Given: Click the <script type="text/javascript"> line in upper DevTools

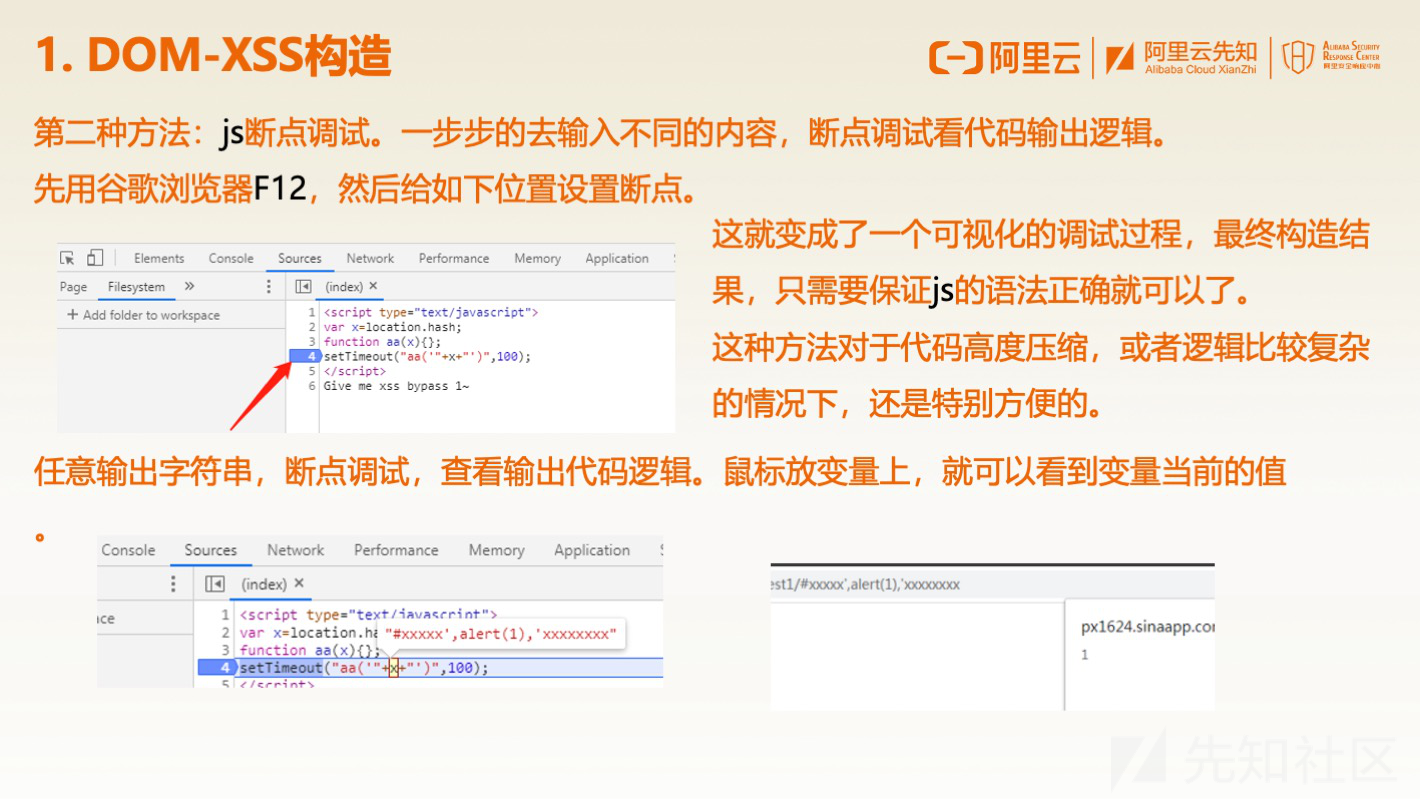Looking at the screenshot, I should coord(431,313).
